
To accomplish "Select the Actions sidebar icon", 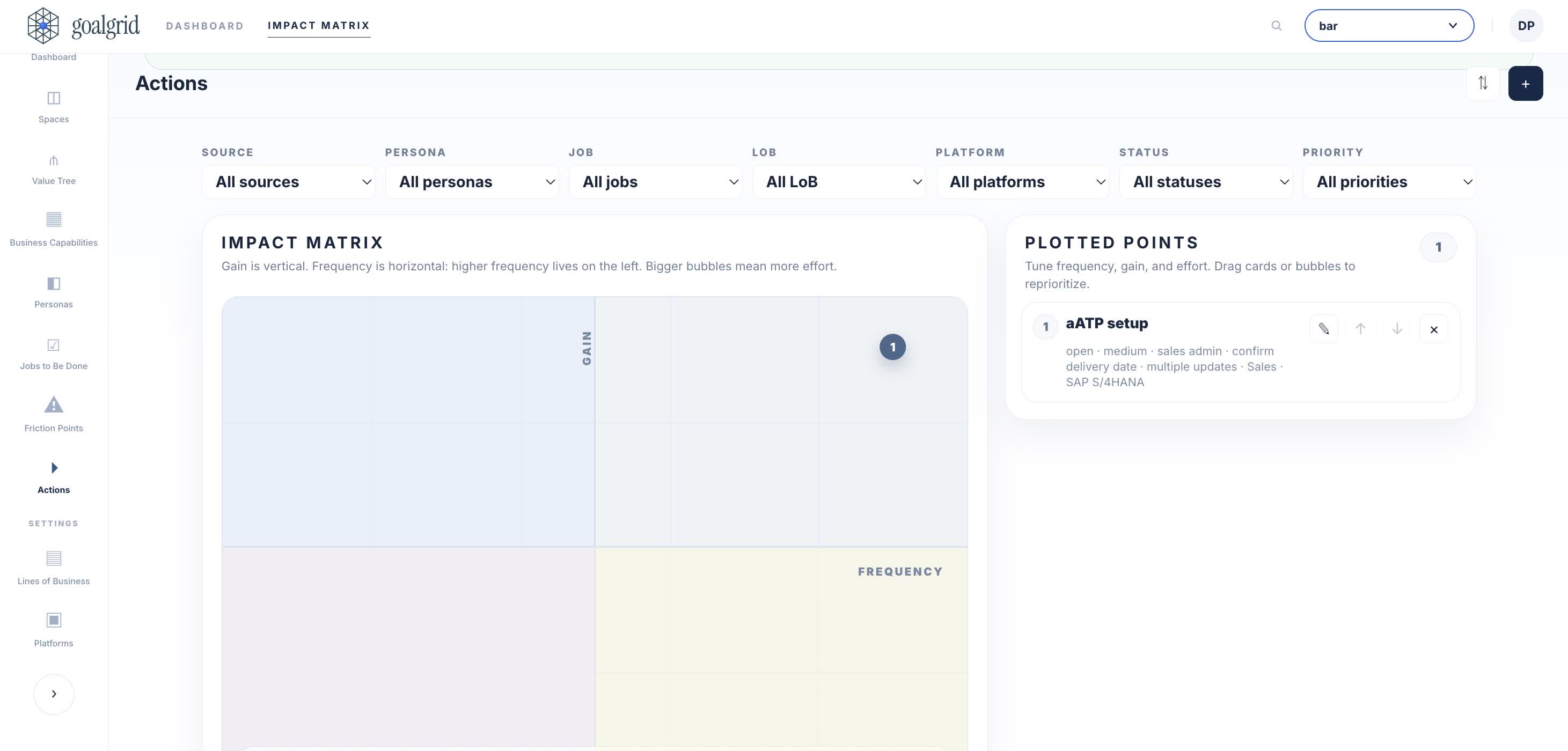I will pos(54,467).
